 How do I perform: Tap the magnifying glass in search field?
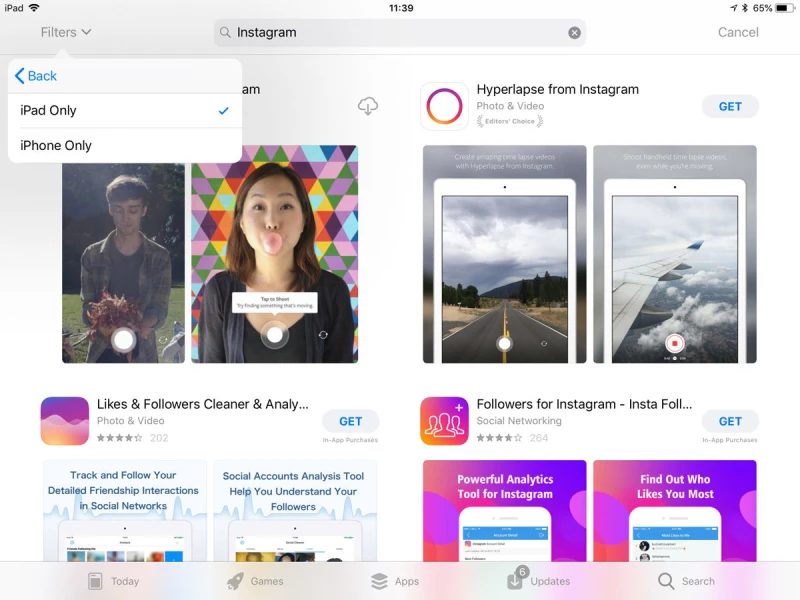point(225,33)
